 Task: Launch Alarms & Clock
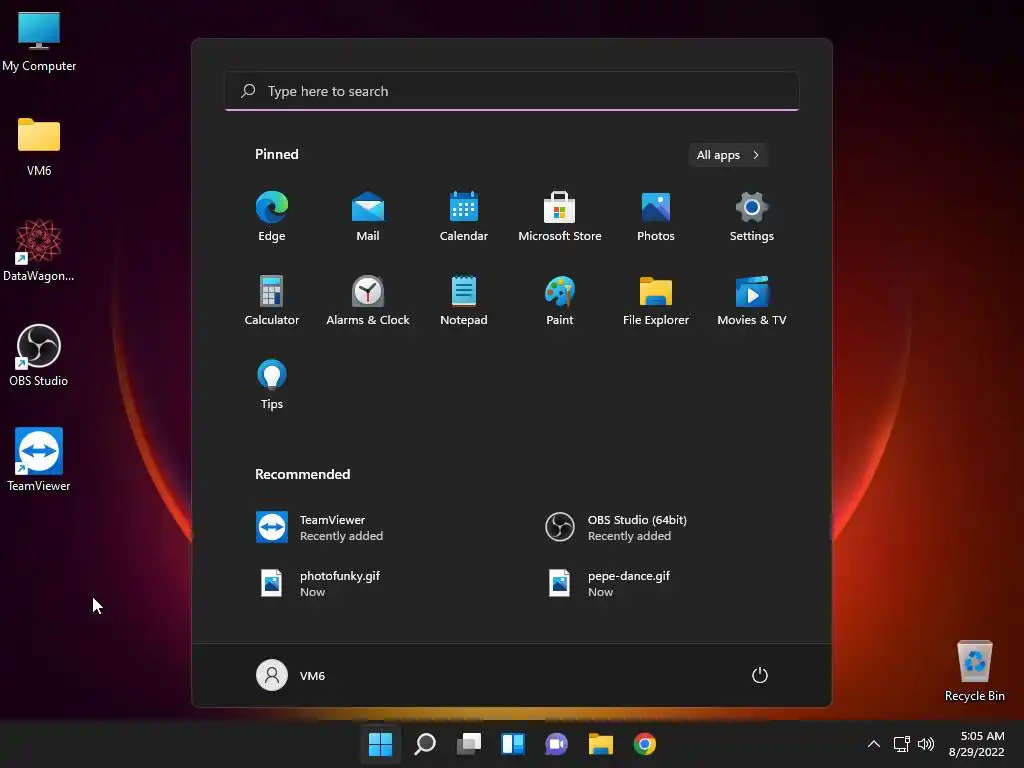point(368,300)
